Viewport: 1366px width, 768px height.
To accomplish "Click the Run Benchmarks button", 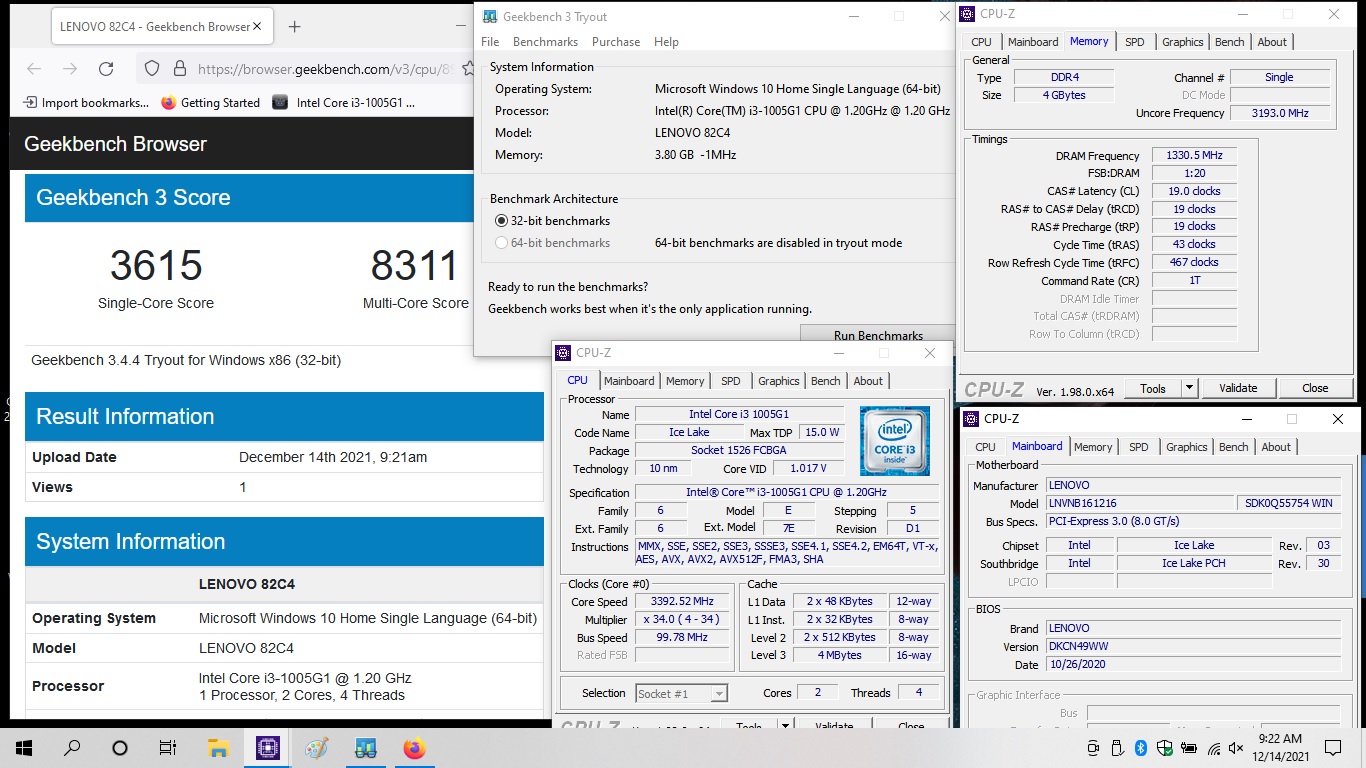I will coord(878,336).
